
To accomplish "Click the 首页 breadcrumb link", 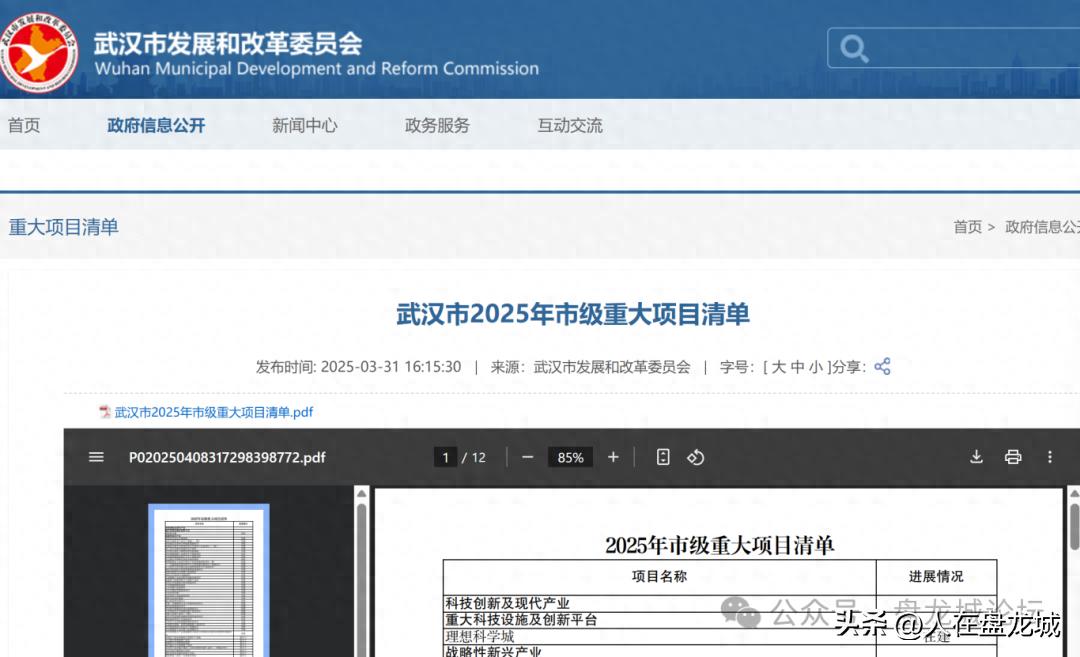I will point(968,227).
